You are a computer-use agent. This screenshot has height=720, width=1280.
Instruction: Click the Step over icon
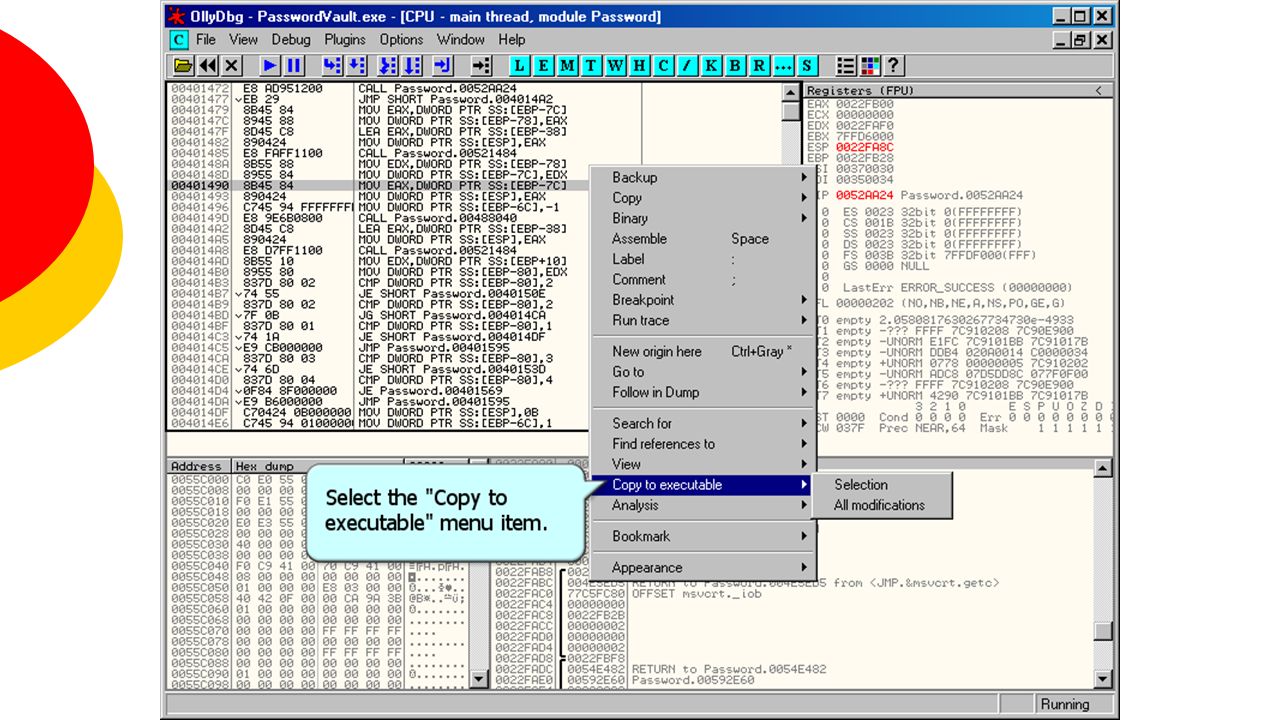(x=356, y=66)
